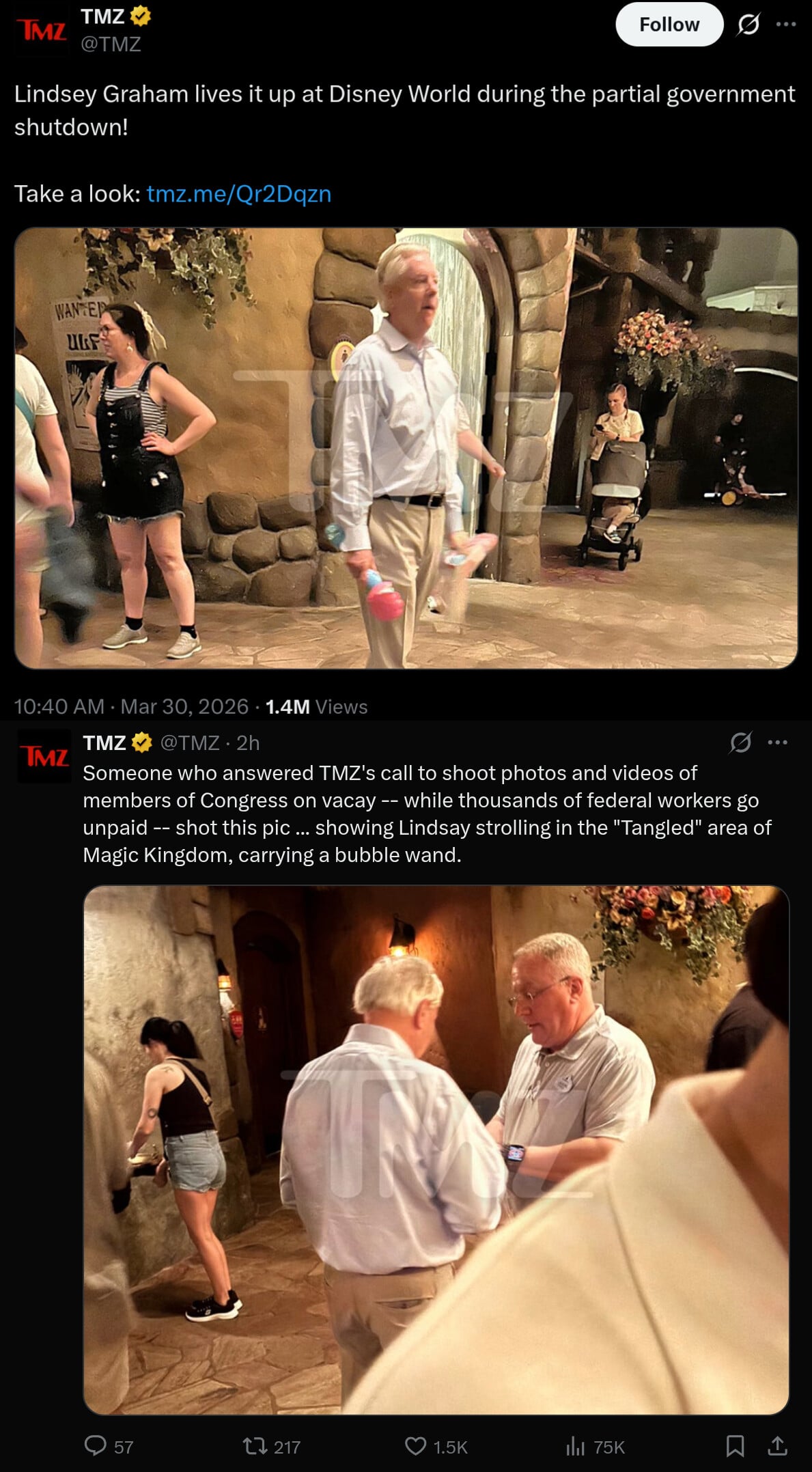The width and height of the screenshot is (812, 1472).
Task: Bookmark the reply post
Action: coord(735,1446)
